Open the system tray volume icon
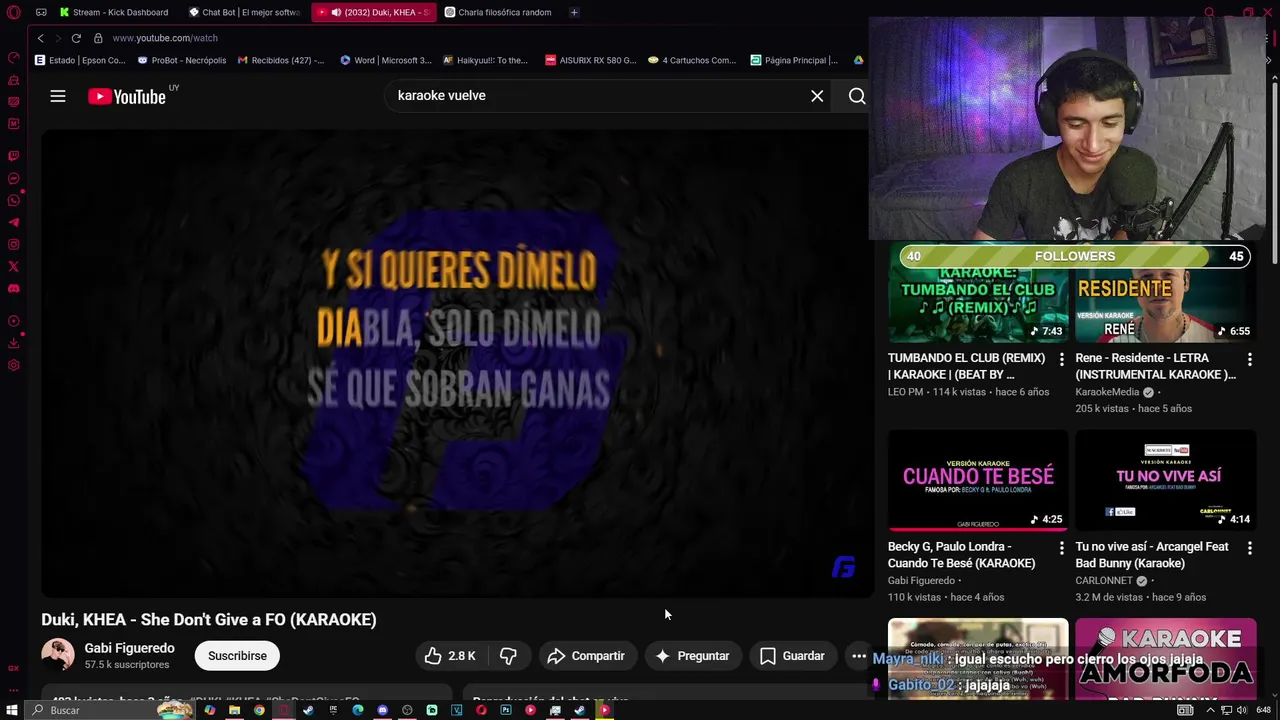This screenshot has width=1280, height=720. [x=1240, y=710]
